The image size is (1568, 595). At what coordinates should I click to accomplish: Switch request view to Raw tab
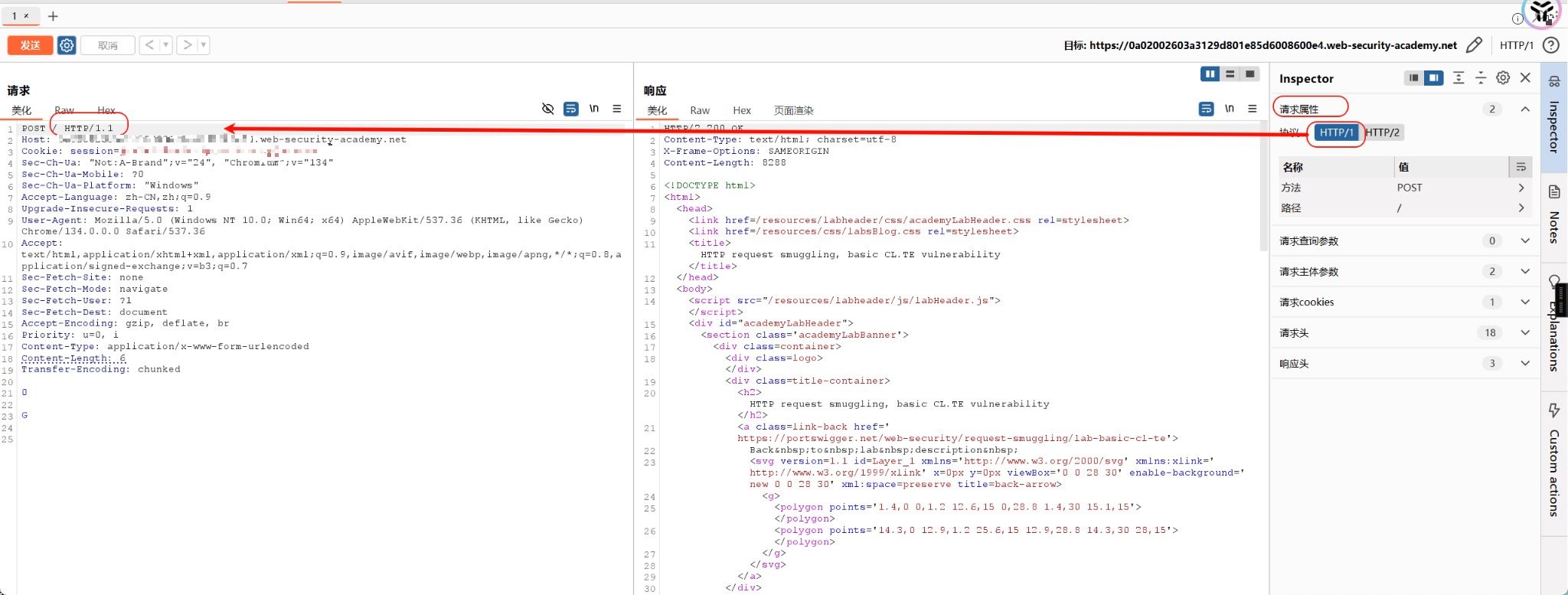click(x=64, y=110)
